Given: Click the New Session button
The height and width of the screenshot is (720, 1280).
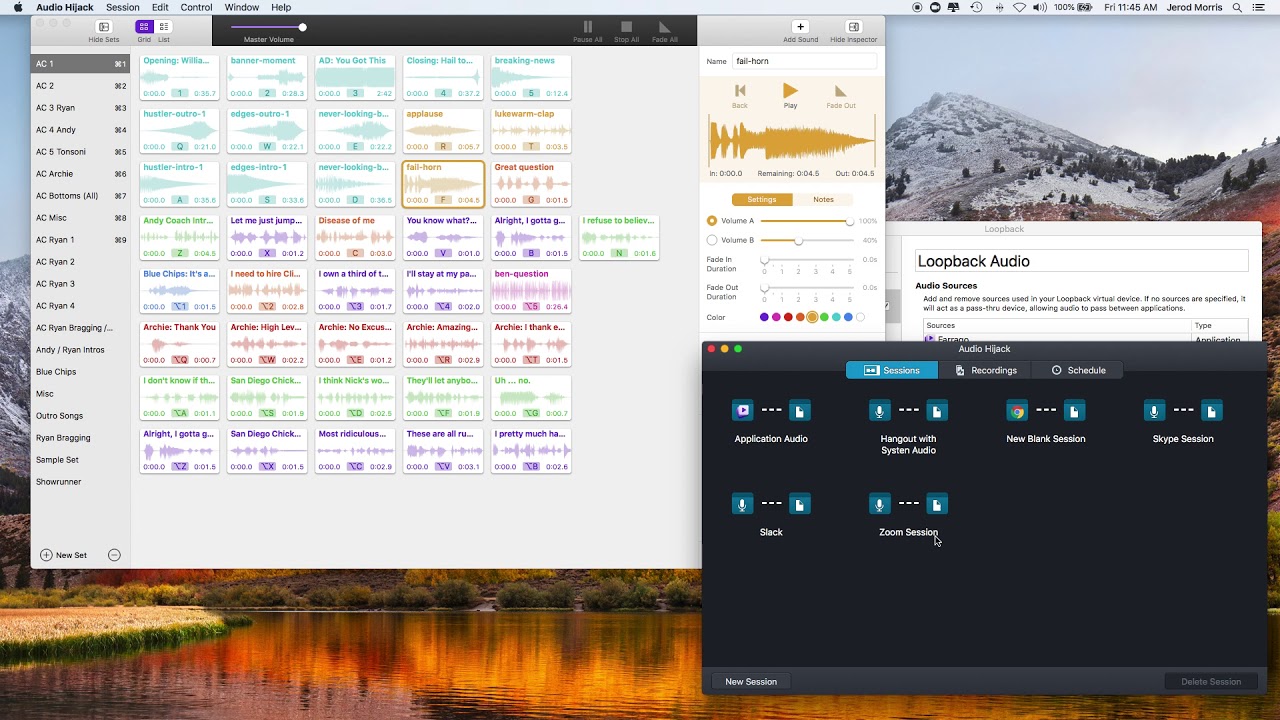Looking at the screenshot, I should pos(751,682).
